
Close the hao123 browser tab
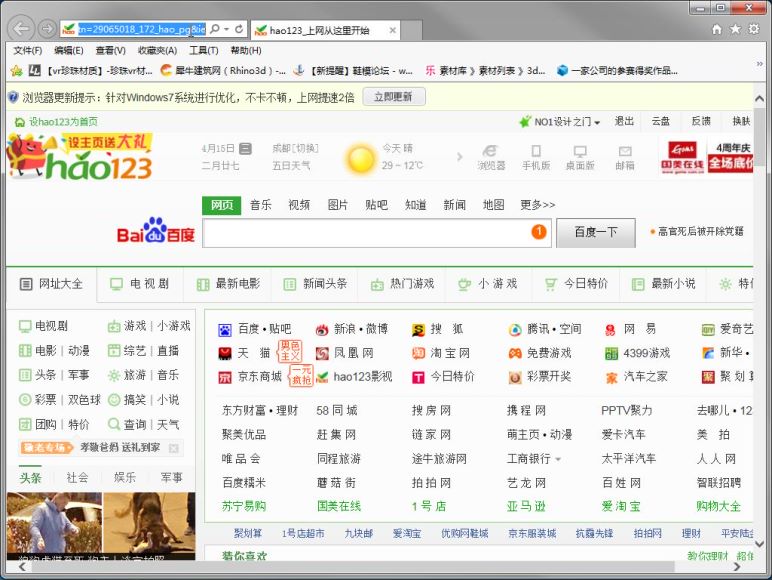click(392, 31)
